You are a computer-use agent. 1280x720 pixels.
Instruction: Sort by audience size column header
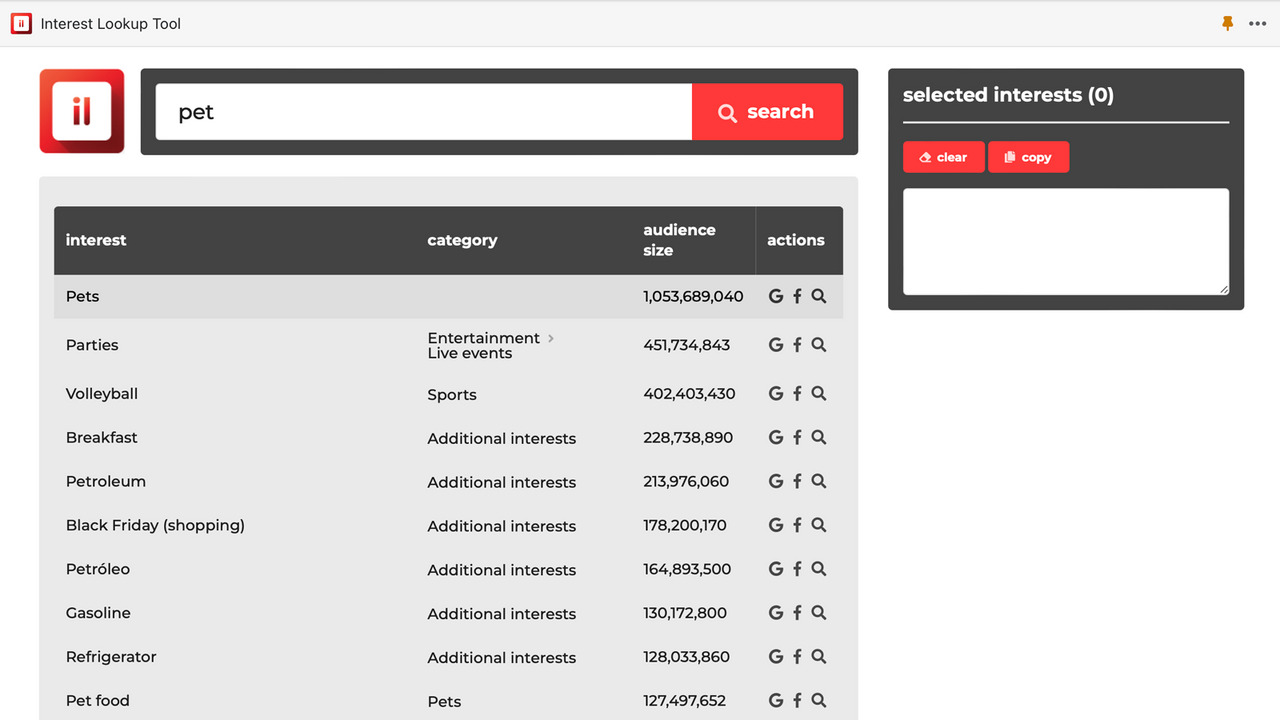pyautogui.click(x=679, y=240)
